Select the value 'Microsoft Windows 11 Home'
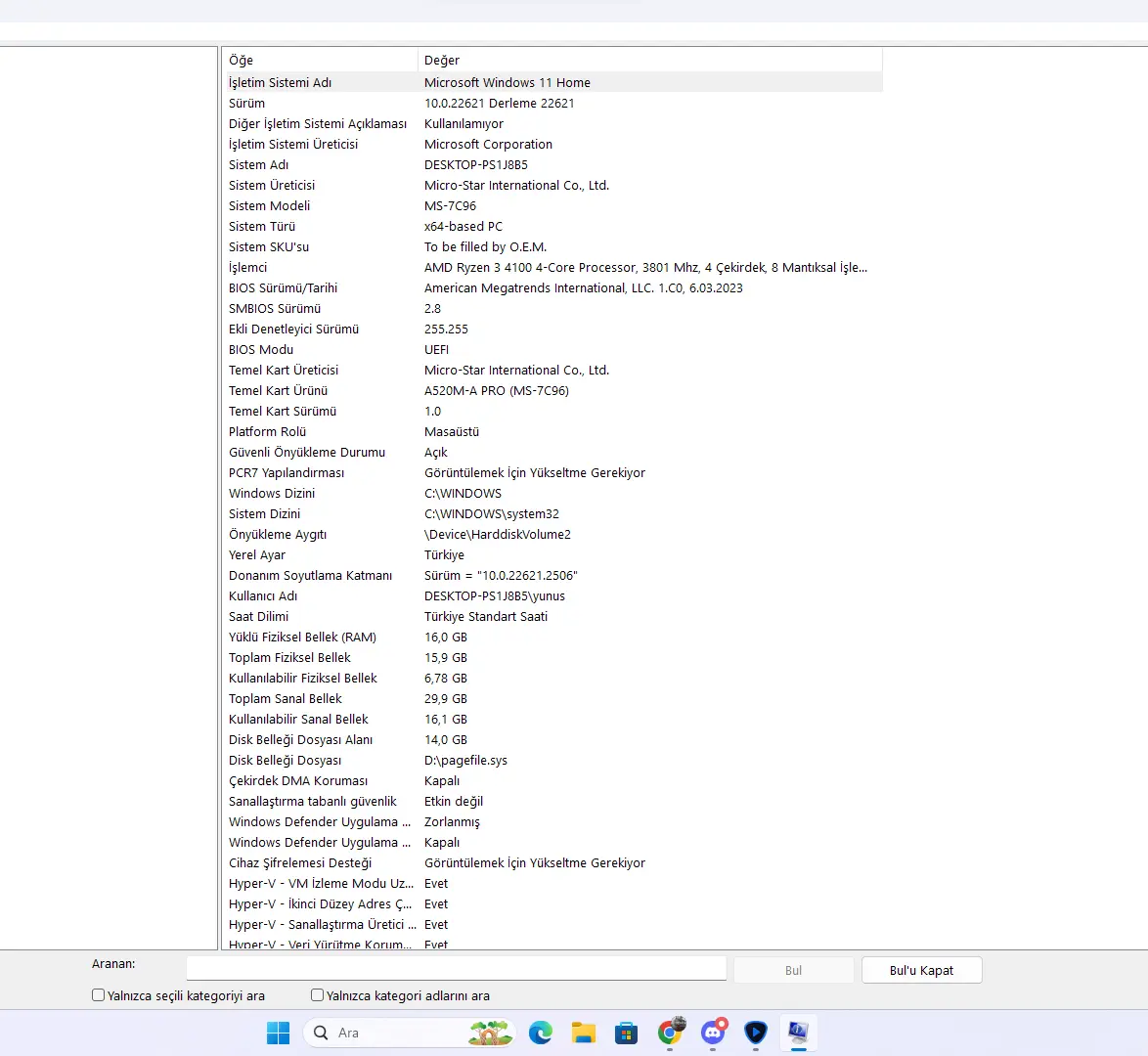 (x=508, y=83)
